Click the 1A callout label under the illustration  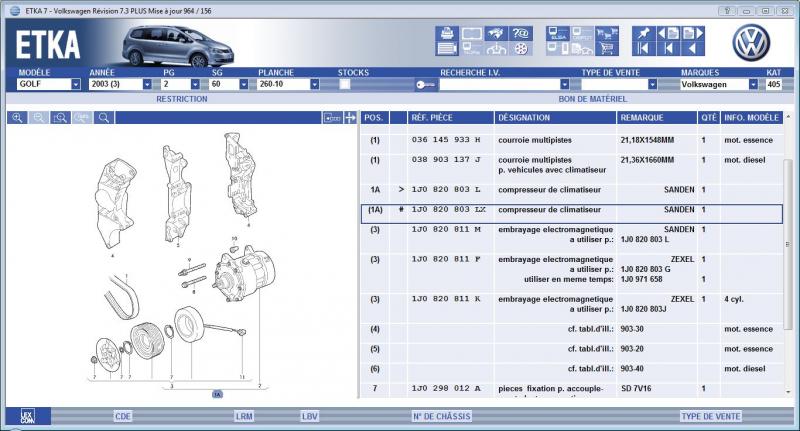(x=217, y=394)
